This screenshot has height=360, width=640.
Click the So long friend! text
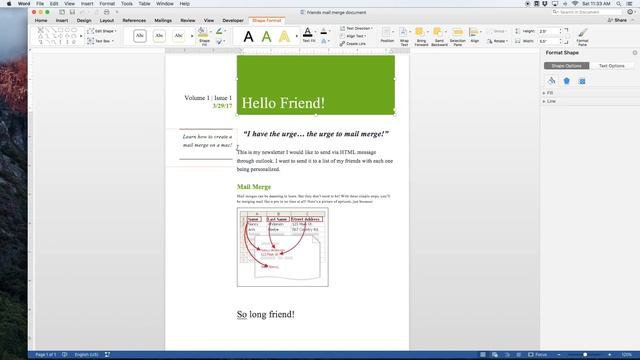[x=266, y=314]
